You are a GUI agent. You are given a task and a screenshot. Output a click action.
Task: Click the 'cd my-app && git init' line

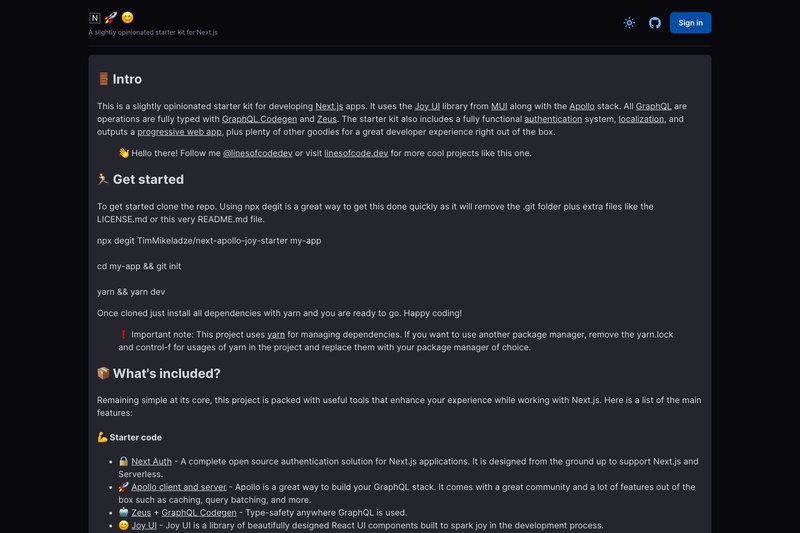(x=139, y=266)
